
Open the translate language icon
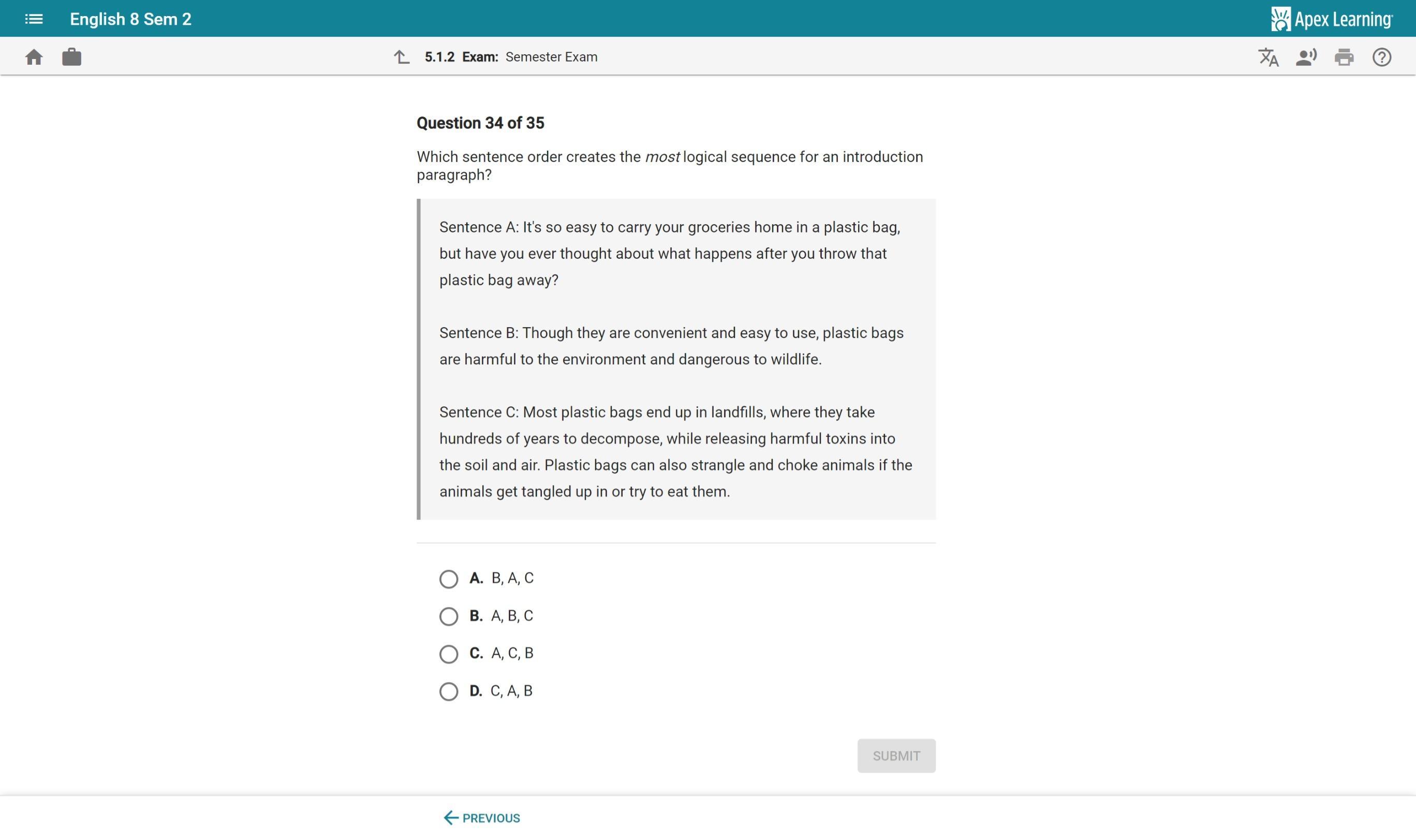coord(1267,57)
